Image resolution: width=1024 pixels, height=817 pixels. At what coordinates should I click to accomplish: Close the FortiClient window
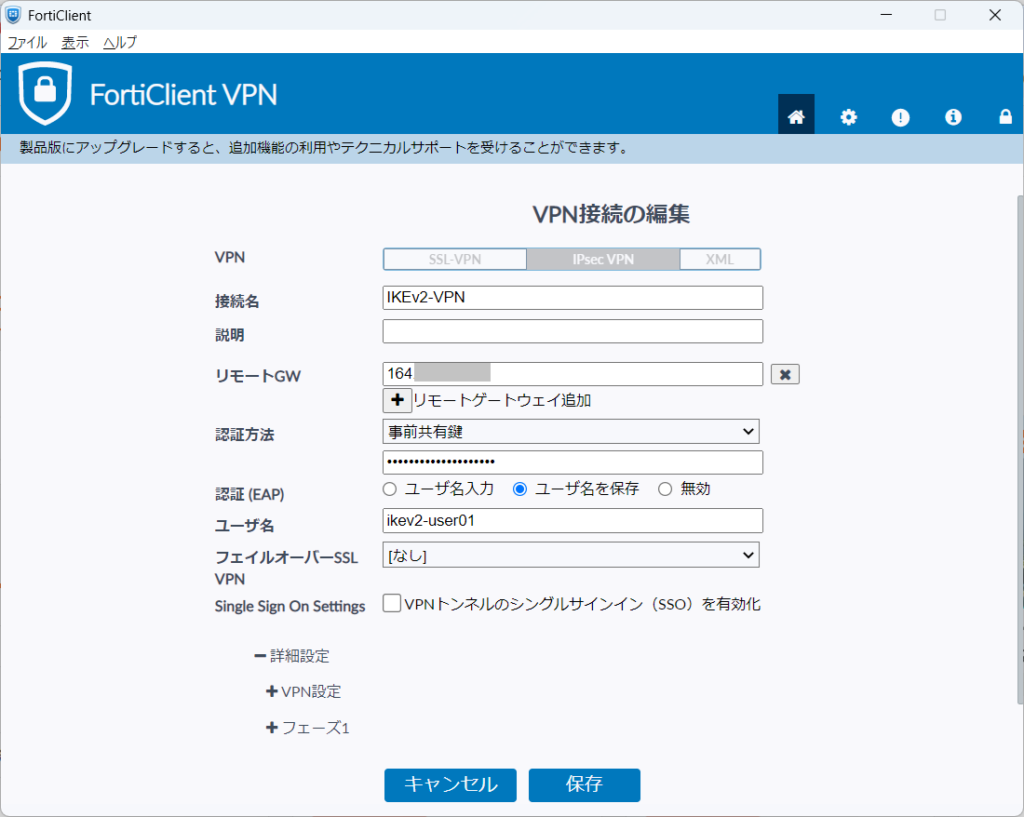coord(995,14)
